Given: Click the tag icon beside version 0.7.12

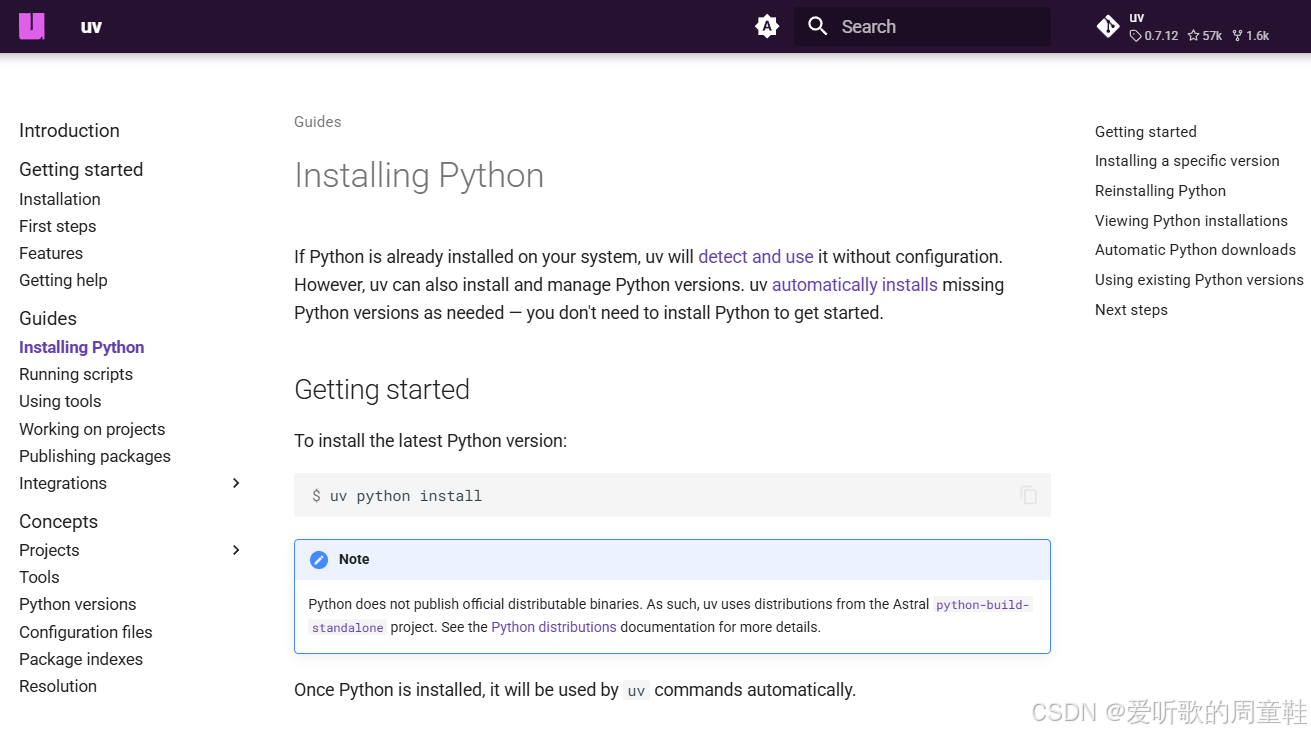Looking at the screenshot, I should click(1135, 36).
